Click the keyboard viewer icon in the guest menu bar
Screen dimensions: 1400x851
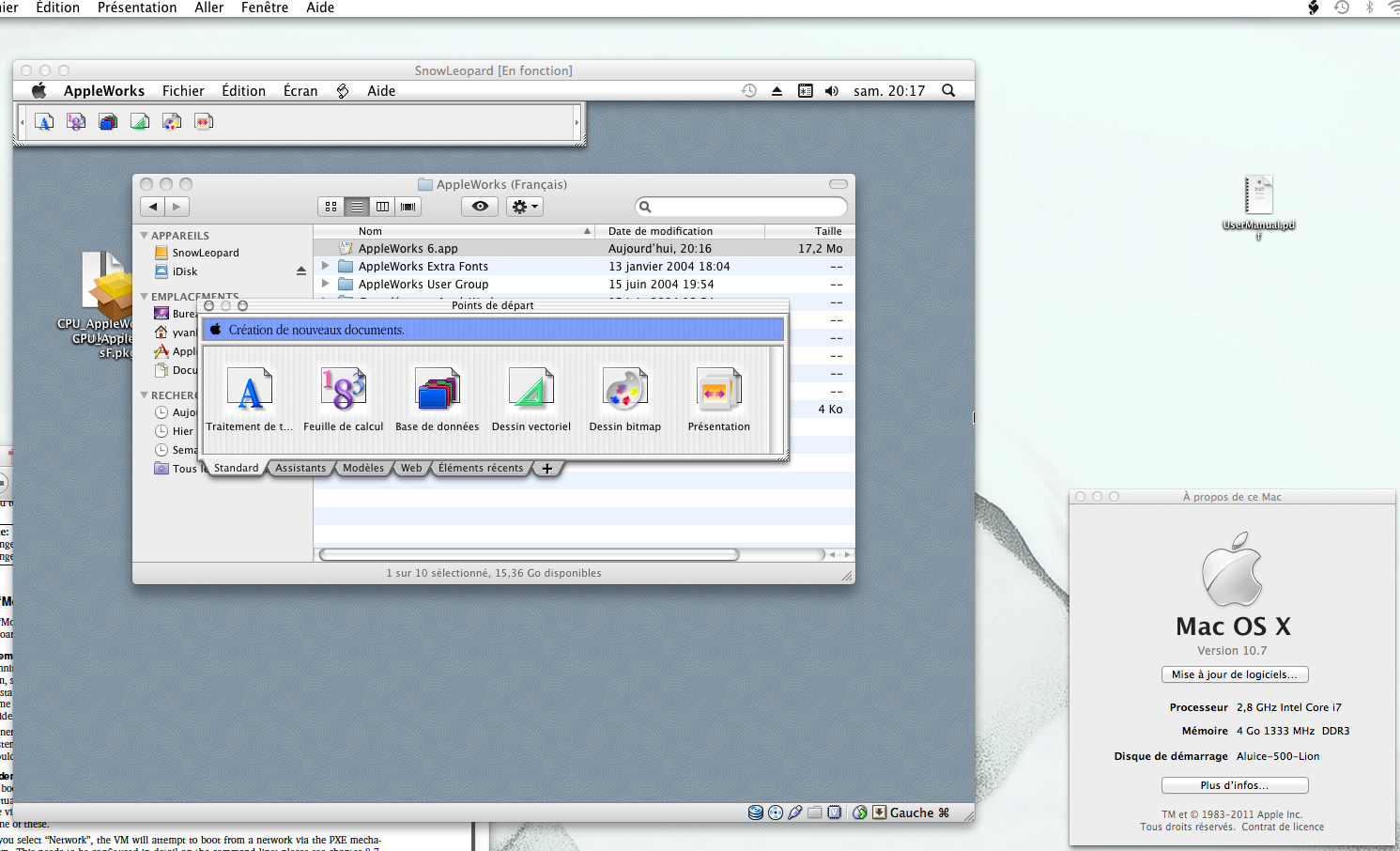pyautogui.click(x=806, y=91)
